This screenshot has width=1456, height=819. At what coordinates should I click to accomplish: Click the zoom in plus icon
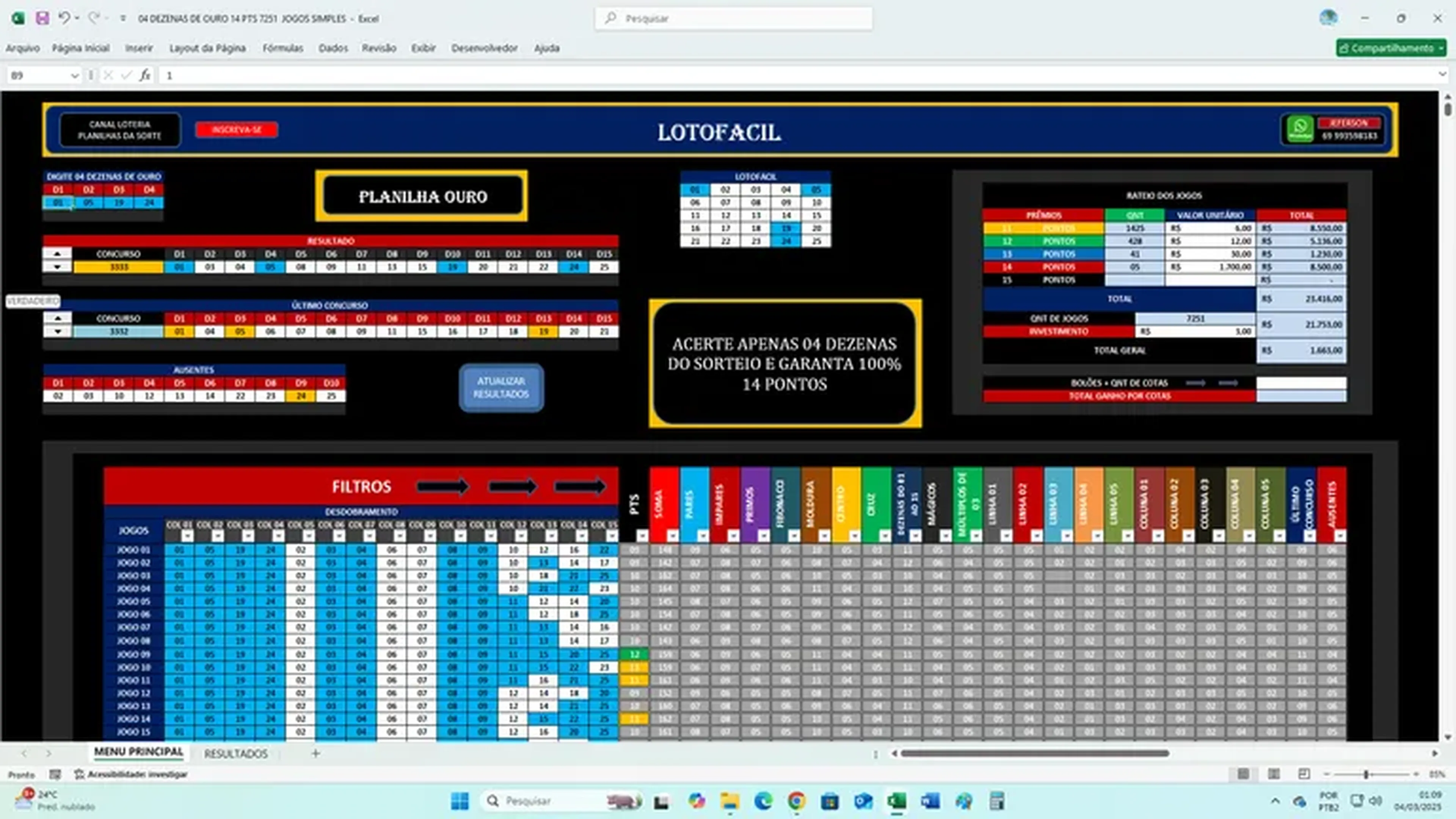click(1416, 774)
